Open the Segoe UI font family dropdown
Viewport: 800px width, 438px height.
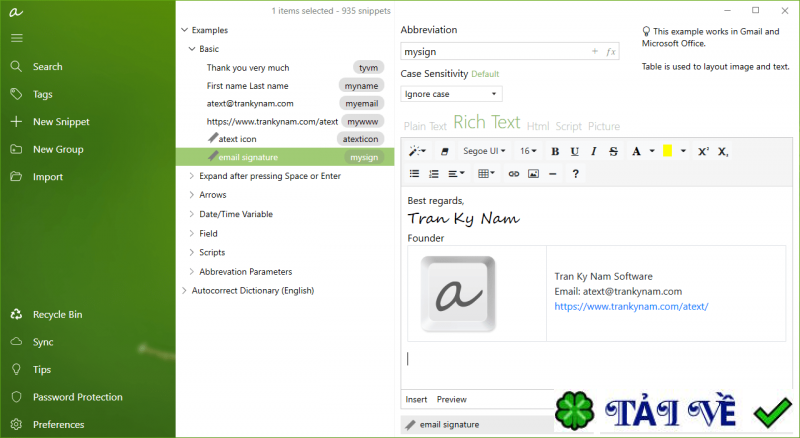pyautogui.click(x=484, y=151)
